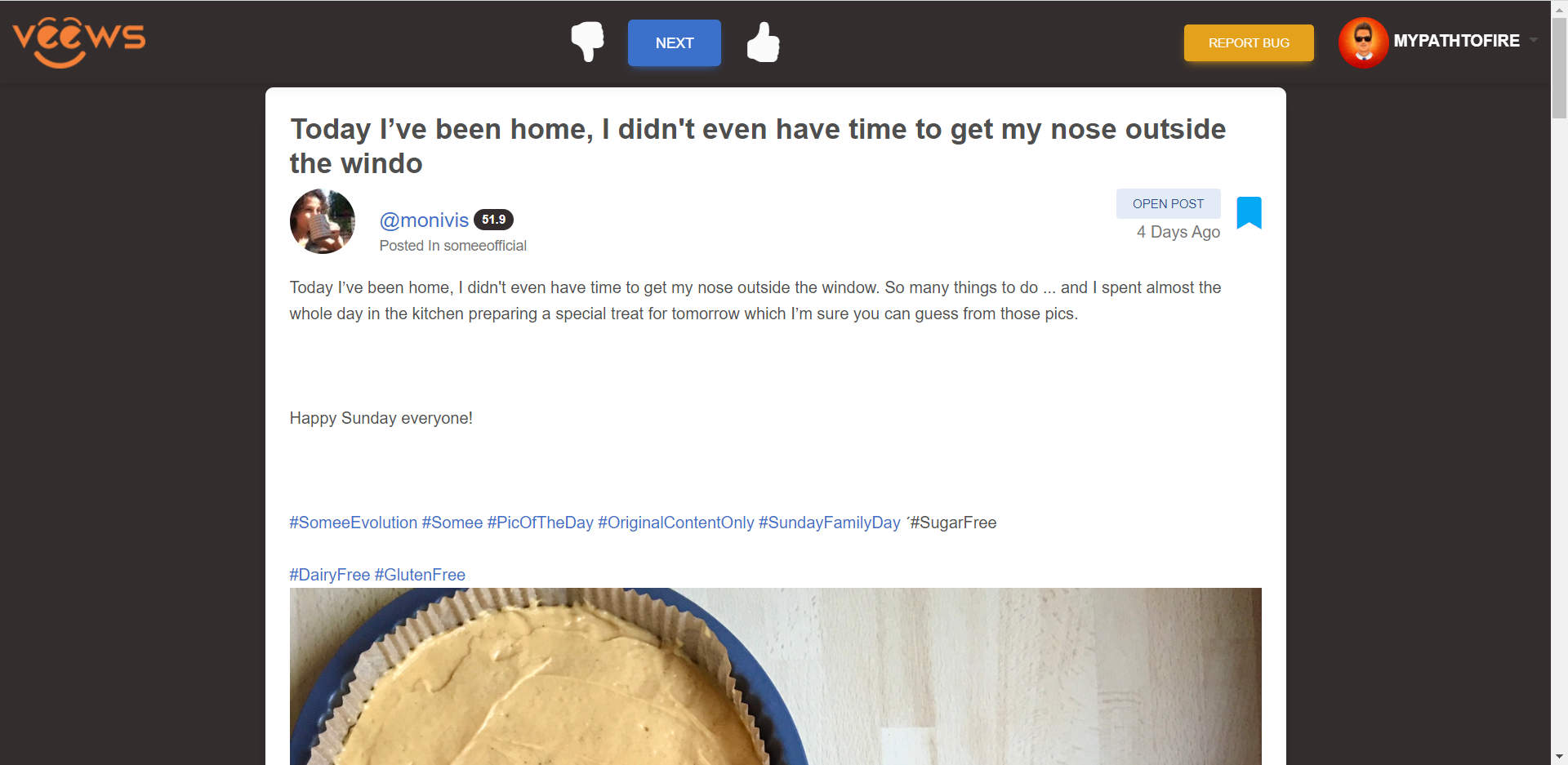The height and width of the screenshot is (765, 1568).
Task: Click the thumbs down dislike icon
Action: [587, 42]
